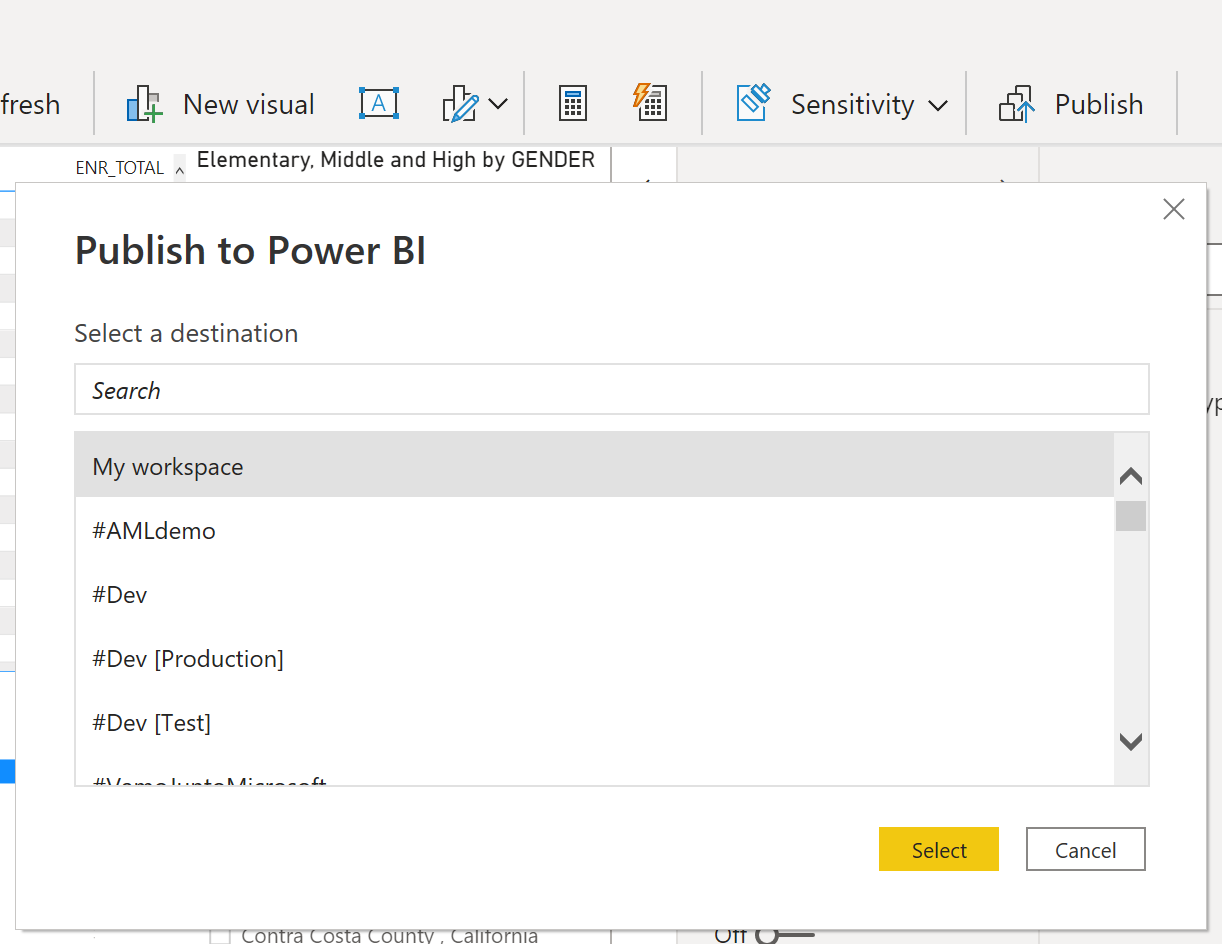Click the ENR_TOTAL sort caret
Viewport: 1222px width, 944px height.
pyautogui.click(x=180, y=169)
